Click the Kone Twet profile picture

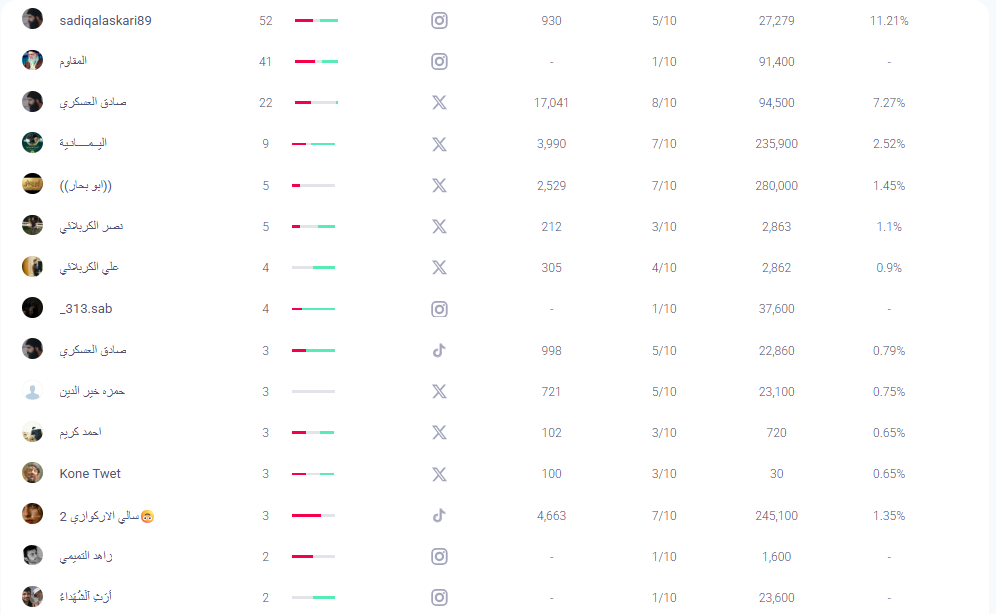[33, 473]
